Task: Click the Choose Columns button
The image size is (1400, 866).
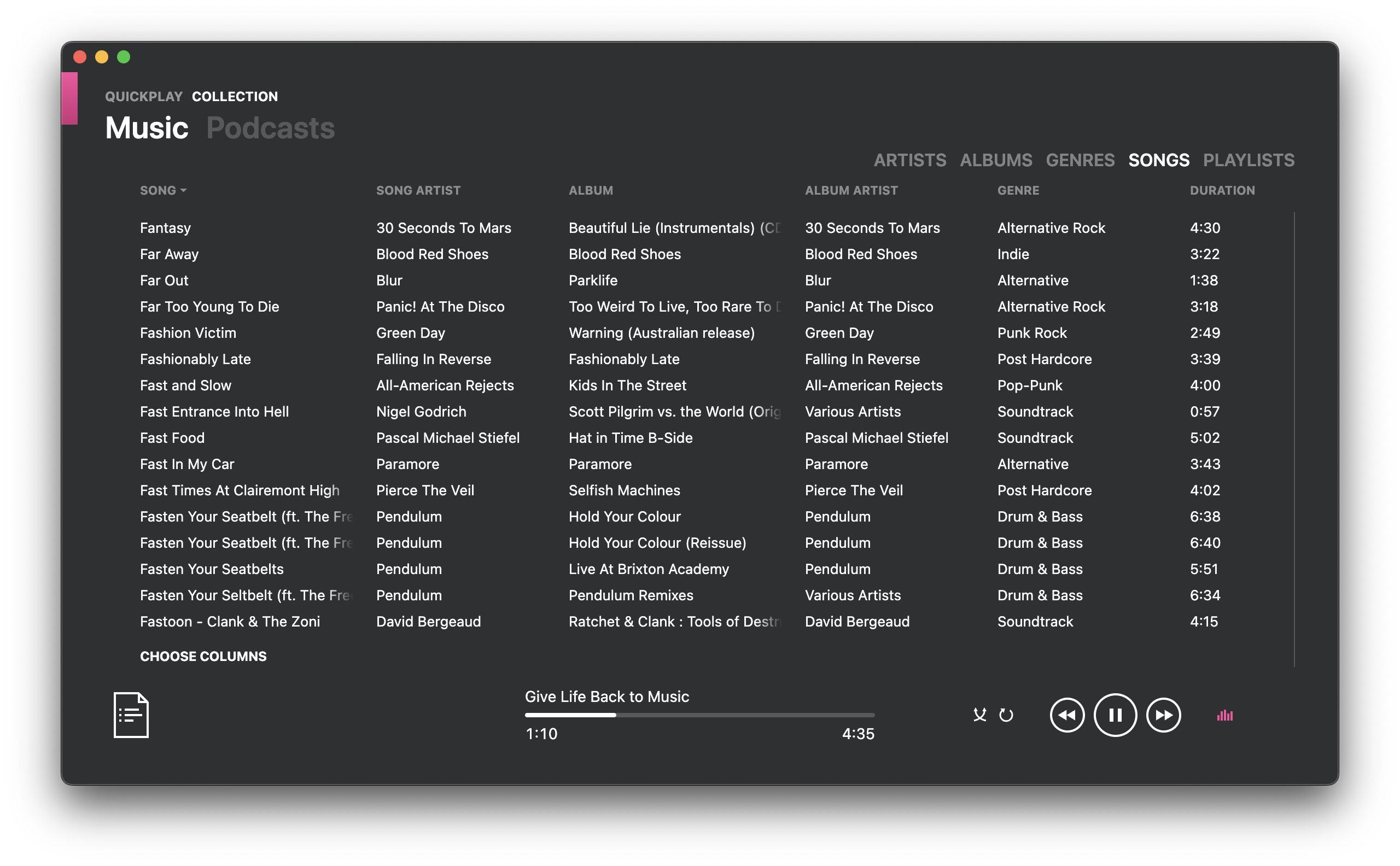Action: 203,656
